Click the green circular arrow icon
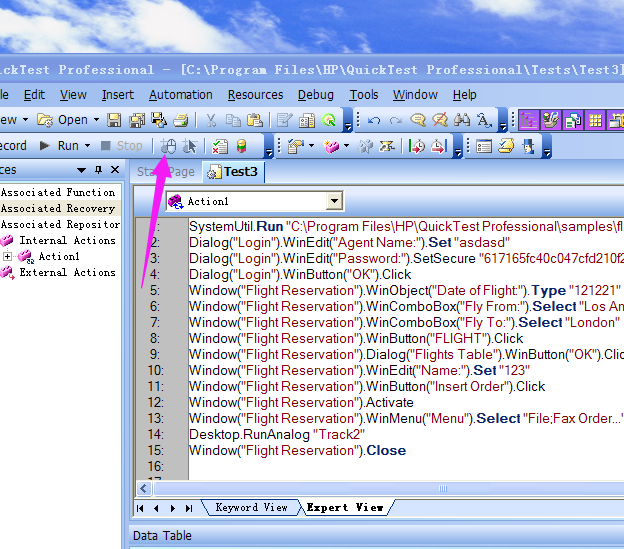The height and width of the screenshot is (549, 624). 329,120
